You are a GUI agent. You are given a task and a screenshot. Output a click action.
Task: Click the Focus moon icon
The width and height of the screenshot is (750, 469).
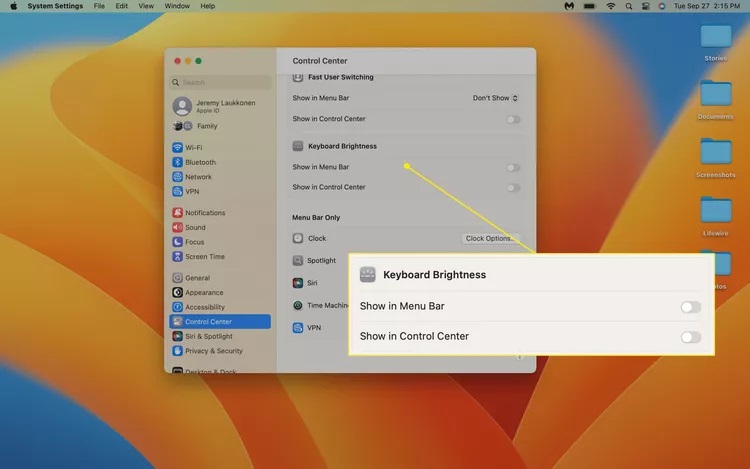point(177,242)
